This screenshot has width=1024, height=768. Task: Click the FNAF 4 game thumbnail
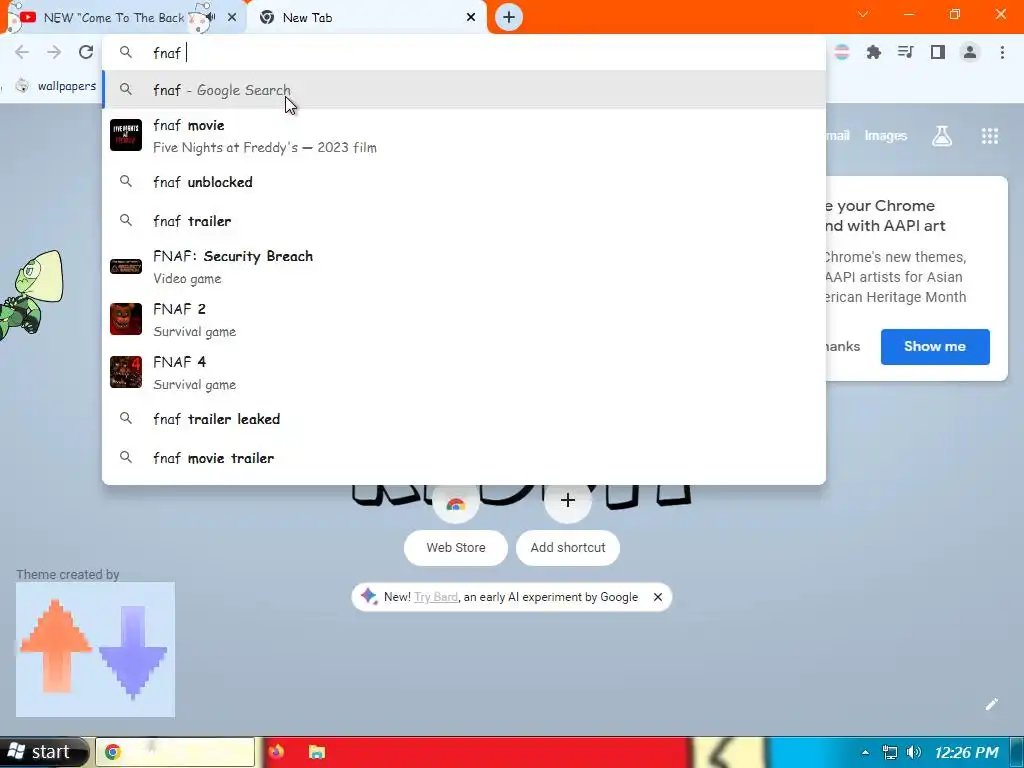click(x=126, y=372)
